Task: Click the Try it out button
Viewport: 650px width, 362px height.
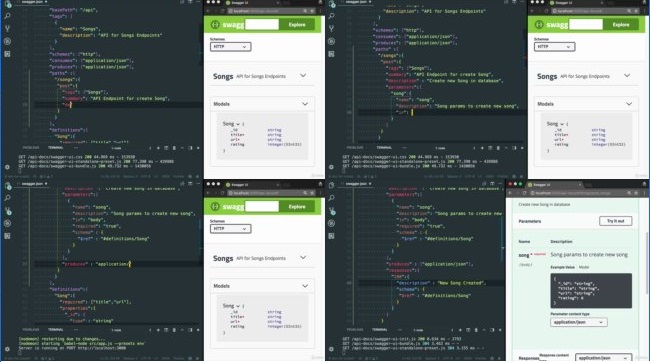Action: pyautogui.click(x=616, y=221)
